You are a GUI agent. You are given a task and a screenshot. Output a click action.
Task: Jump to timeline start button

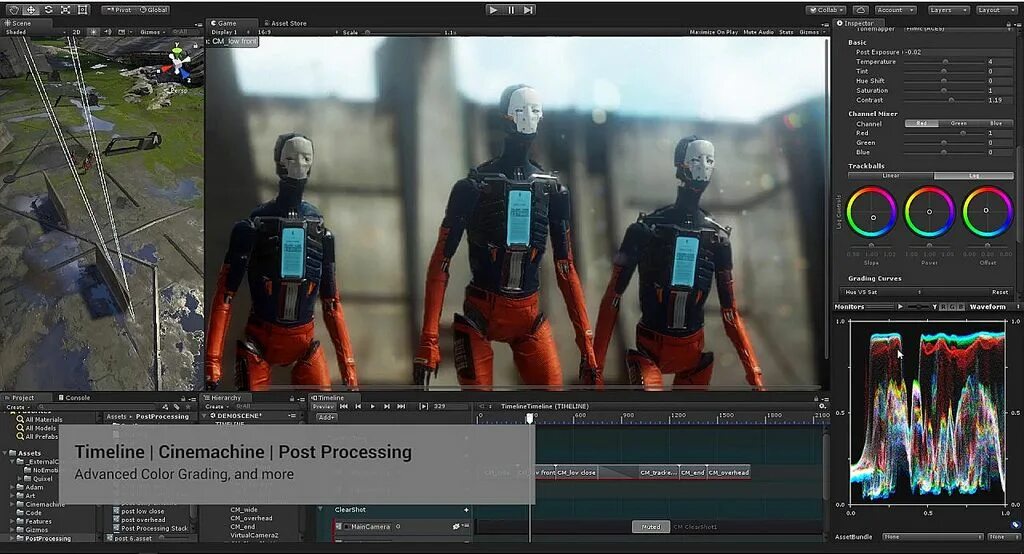coord(344,406)
